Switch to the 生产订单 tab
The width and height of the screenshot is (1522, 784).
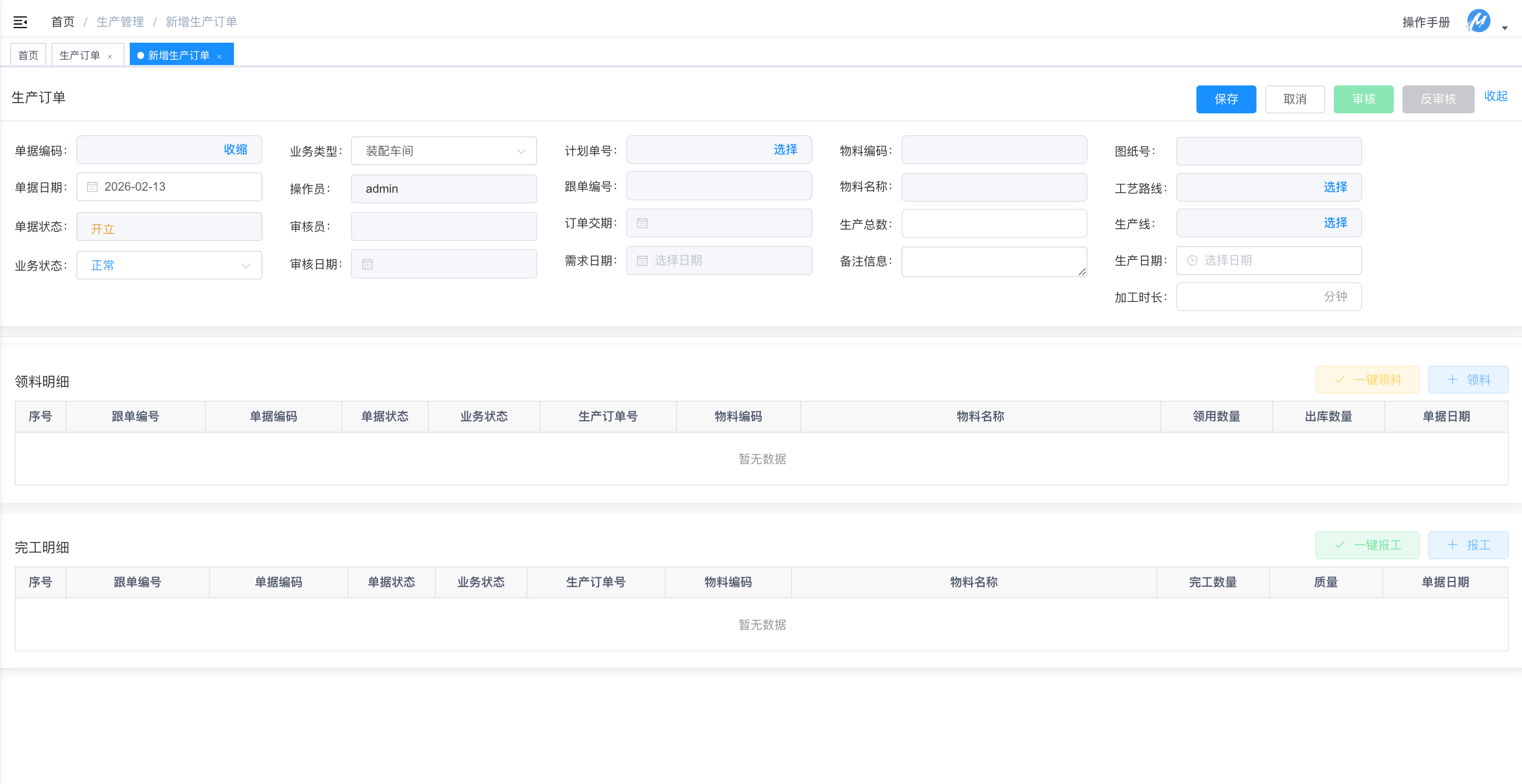(x=80, y=55)
